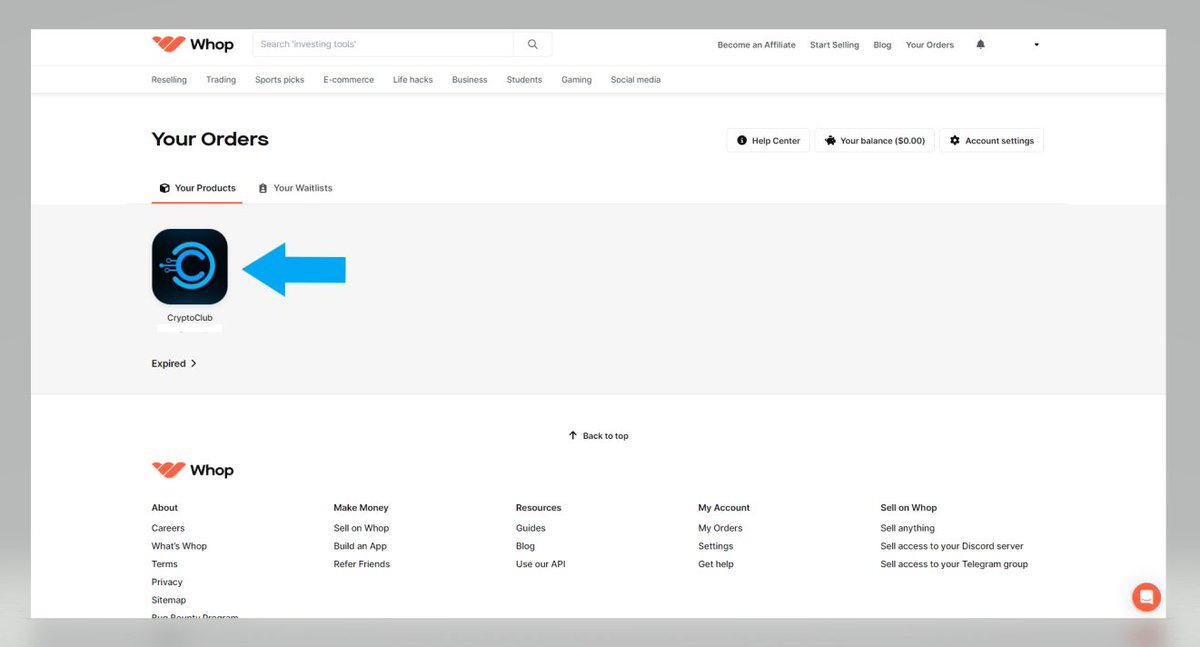This screenshot has height=647, width=1200.
Task: Click Get help footer link
Action: pyautogui.click(x=715, y=564)
